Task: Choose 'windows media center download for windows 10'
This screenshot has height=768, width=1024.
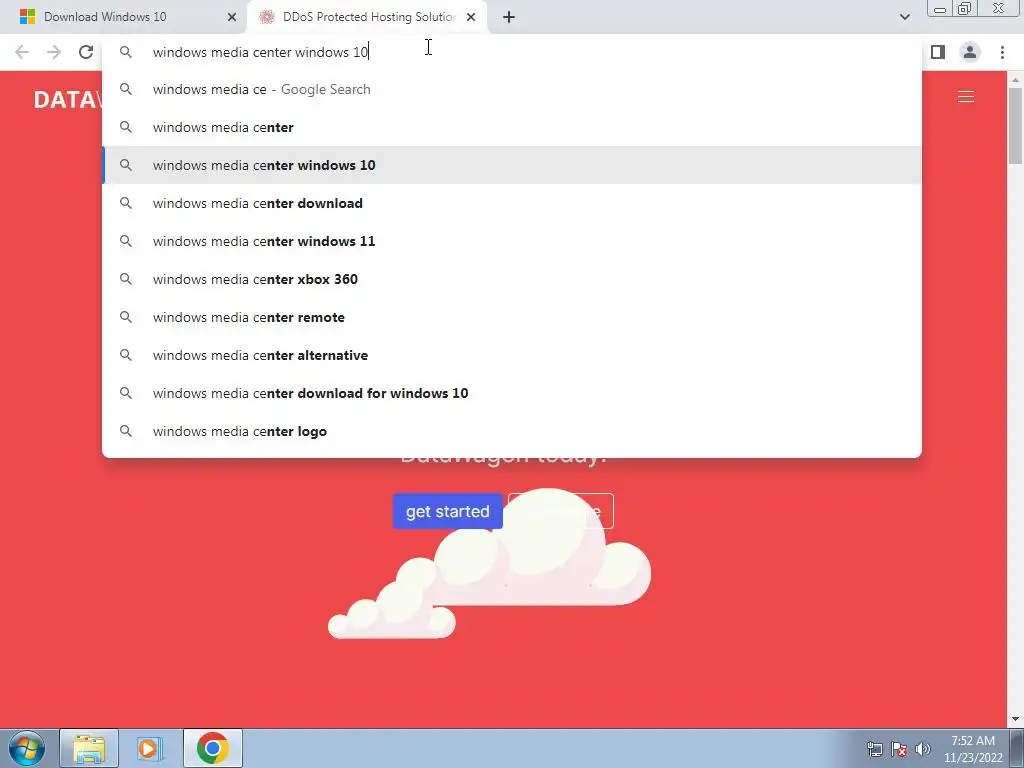Action: (512, 393)
